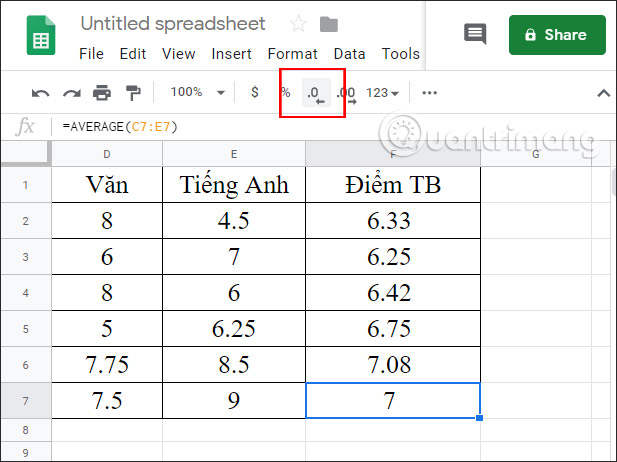Screen dimensions: 617x462
Task: Apply percent format icon
Action: [x=285, y=92]
